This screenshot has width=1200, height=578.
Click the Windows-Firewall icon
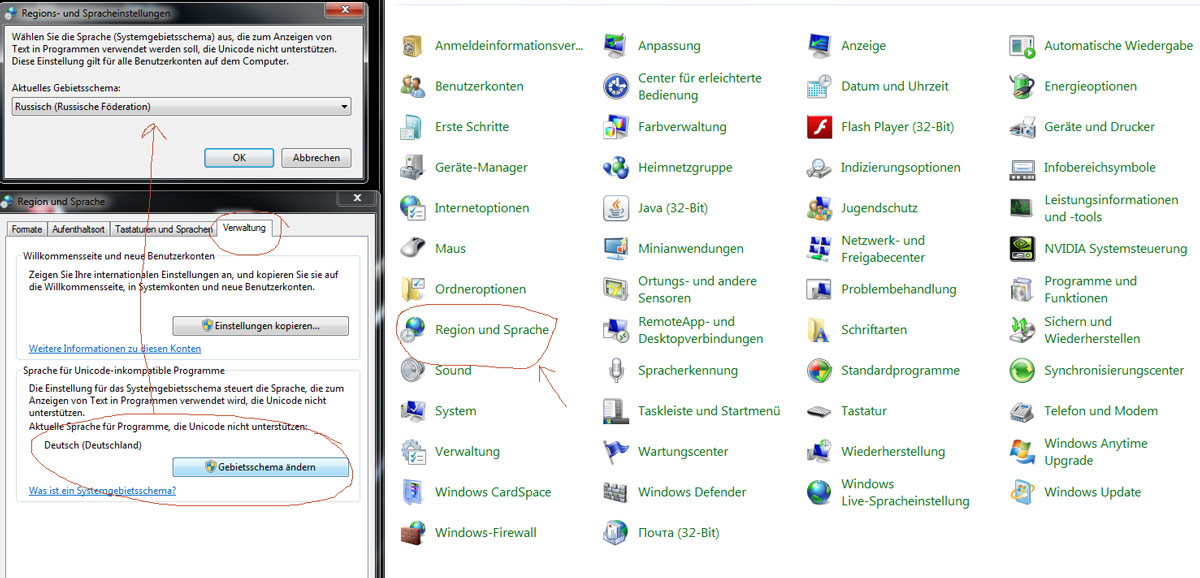coord(413,533)
